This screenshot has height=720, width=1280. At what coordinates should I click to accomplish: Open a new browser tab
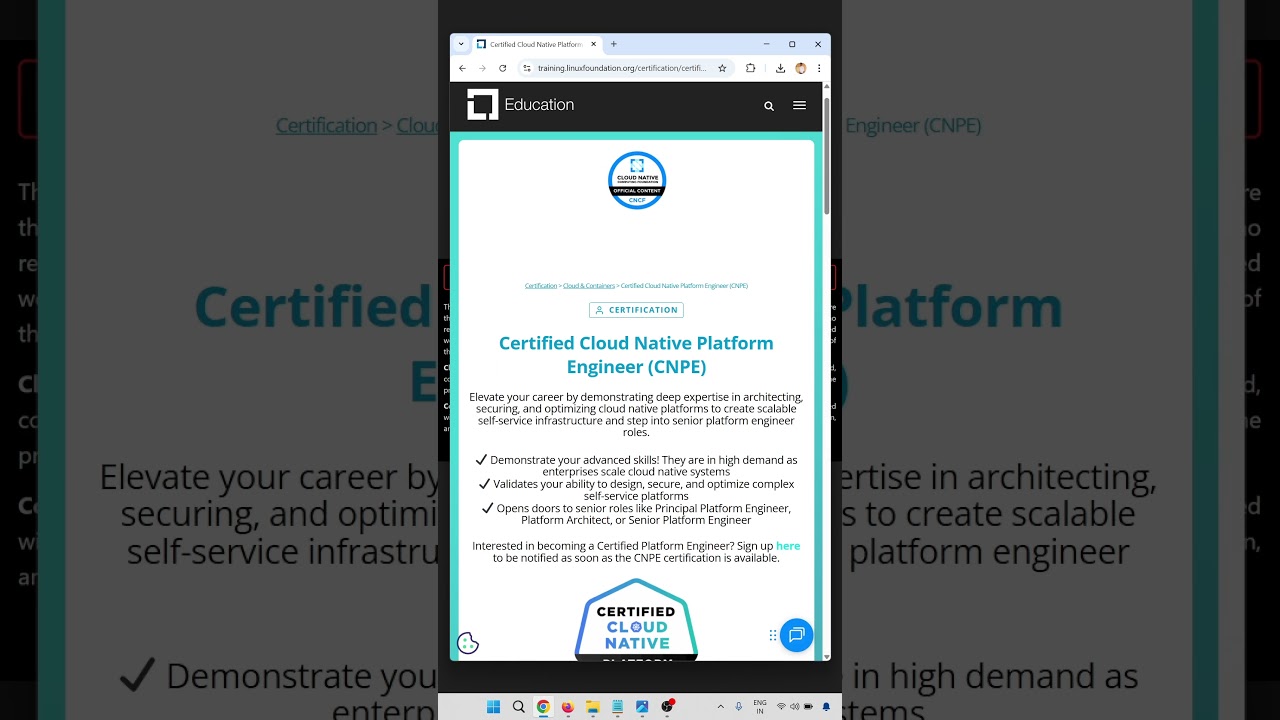click(614, 44)
